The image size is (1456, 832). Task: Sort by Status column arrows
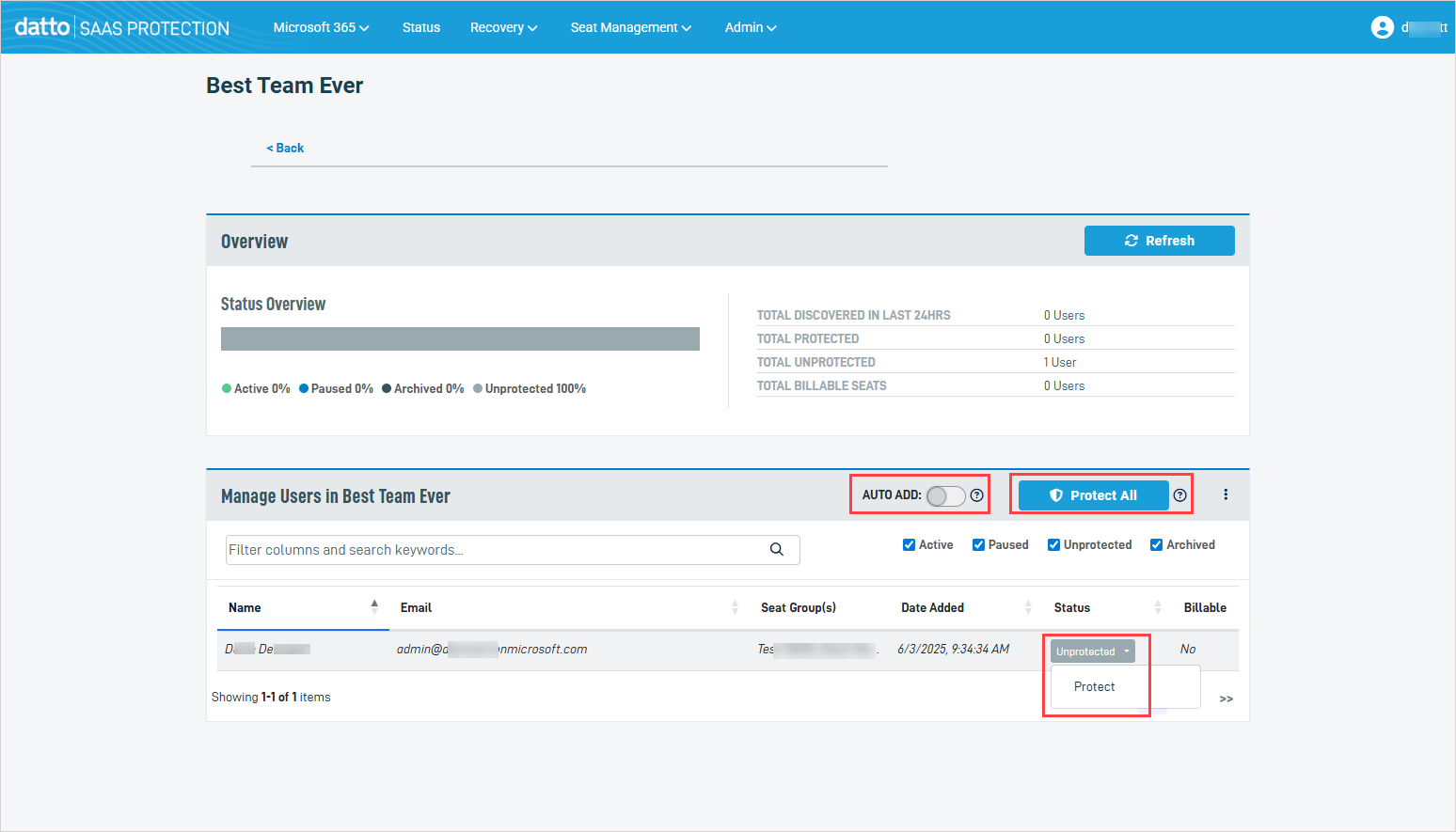pos(1158,607)
